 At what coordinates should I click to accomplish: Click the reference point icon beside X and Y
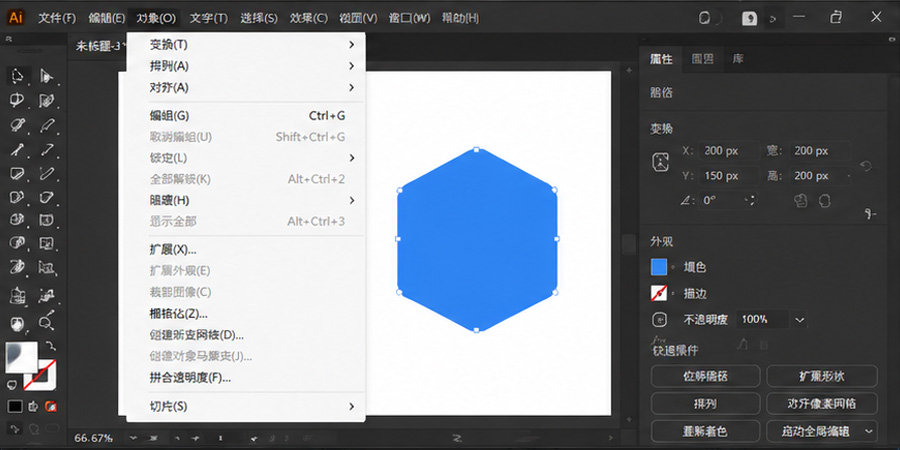pyautogui.click(x=661, y=162)
